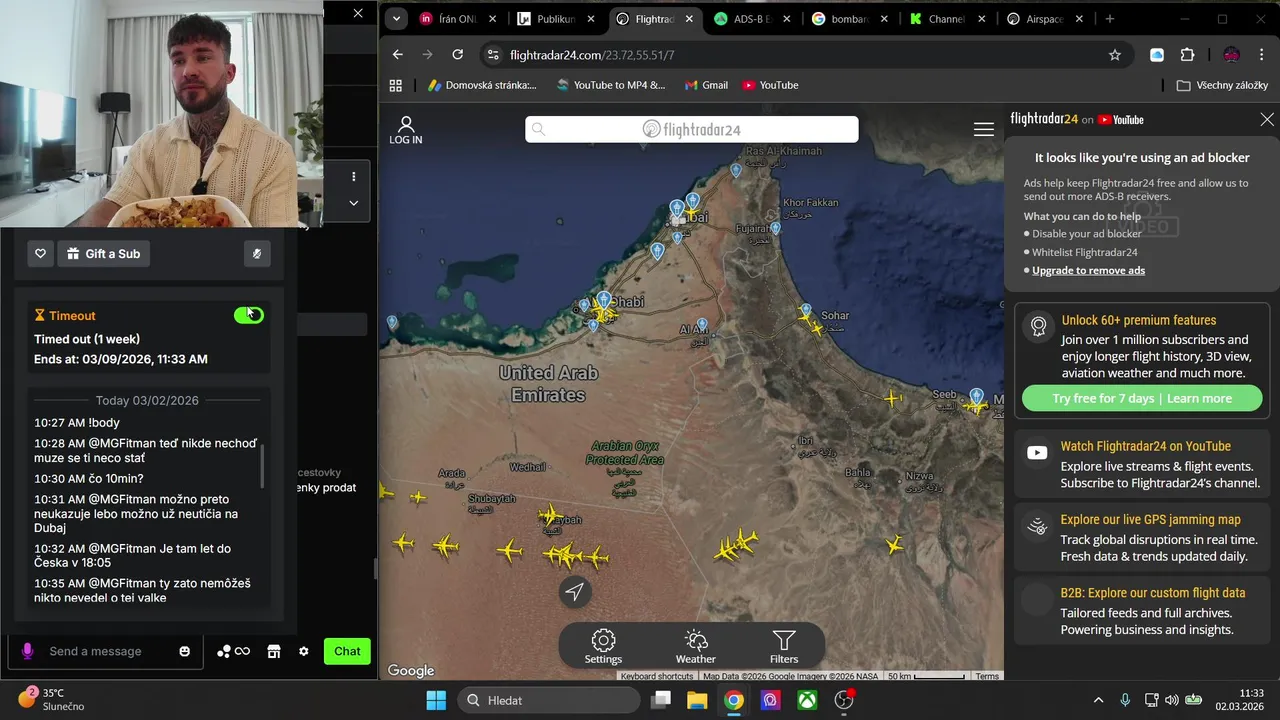Open chat settings gear
This screenshot has width=1280, height=720.
(304, 651)
